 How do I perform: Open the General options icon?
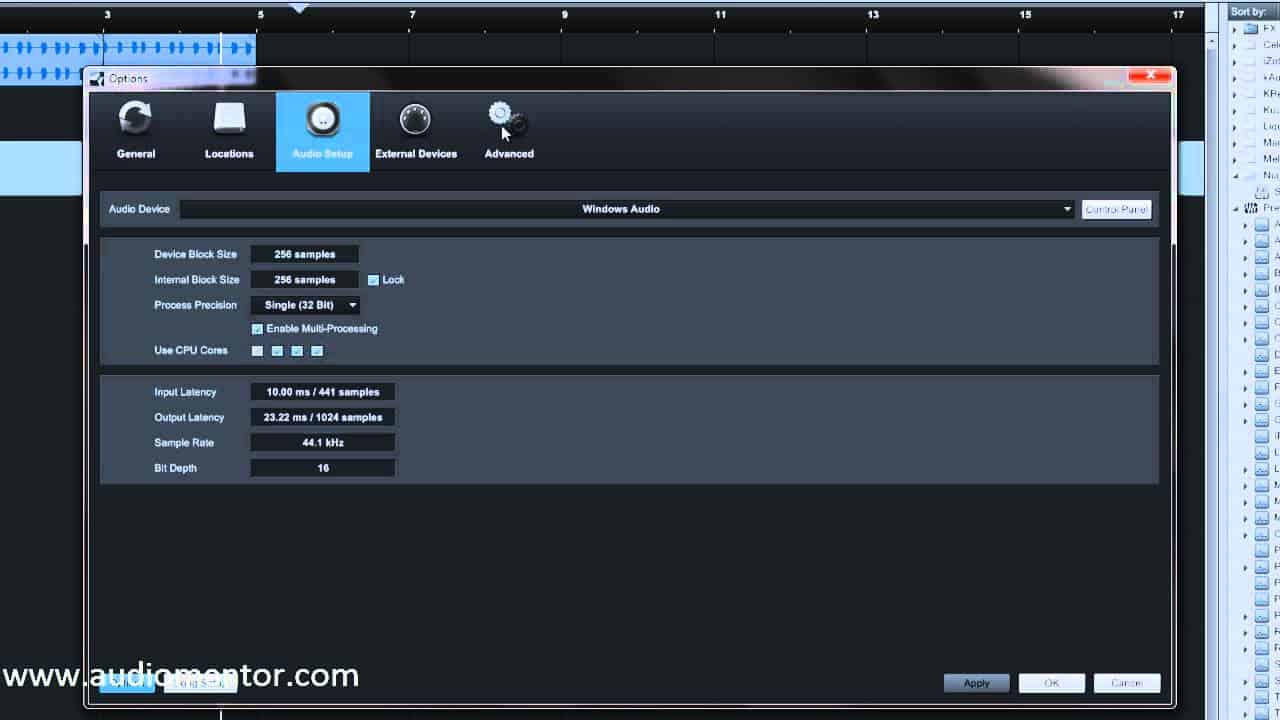coord(135,118)
